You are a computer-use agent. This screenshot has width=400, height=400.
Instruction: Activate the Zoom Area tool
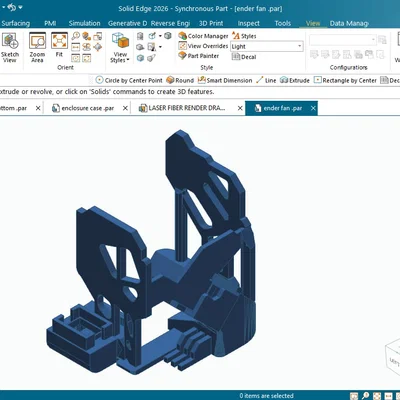coord(37,48)
